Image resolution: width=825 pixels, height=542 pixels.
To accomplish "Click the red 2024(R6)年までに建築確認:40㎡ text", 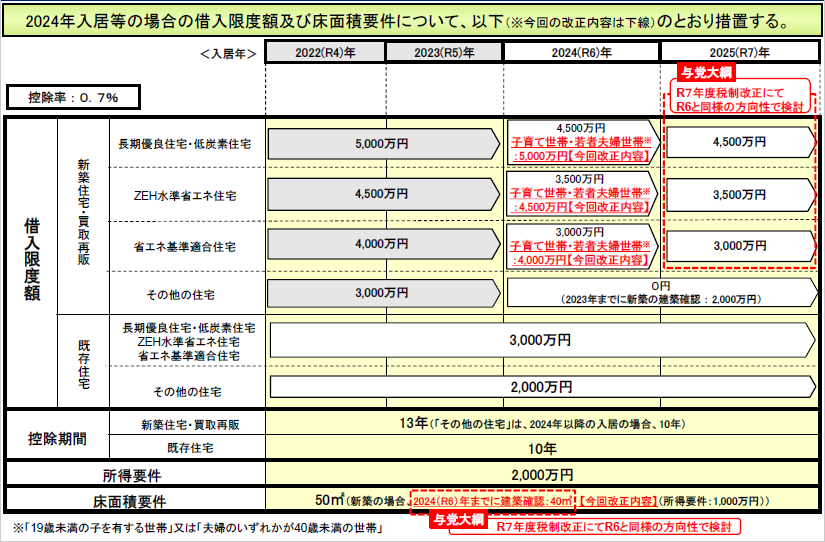I will 492,501.
